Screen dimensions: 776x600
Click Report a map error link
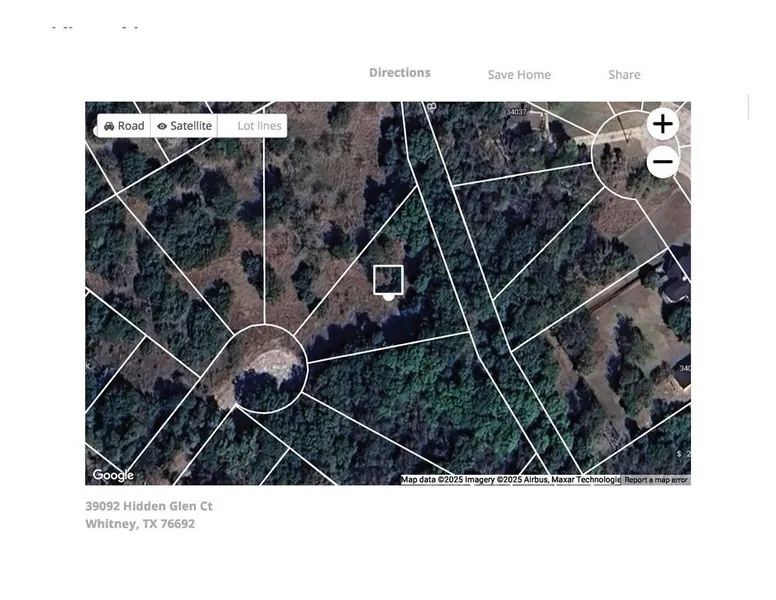[656, 480]
